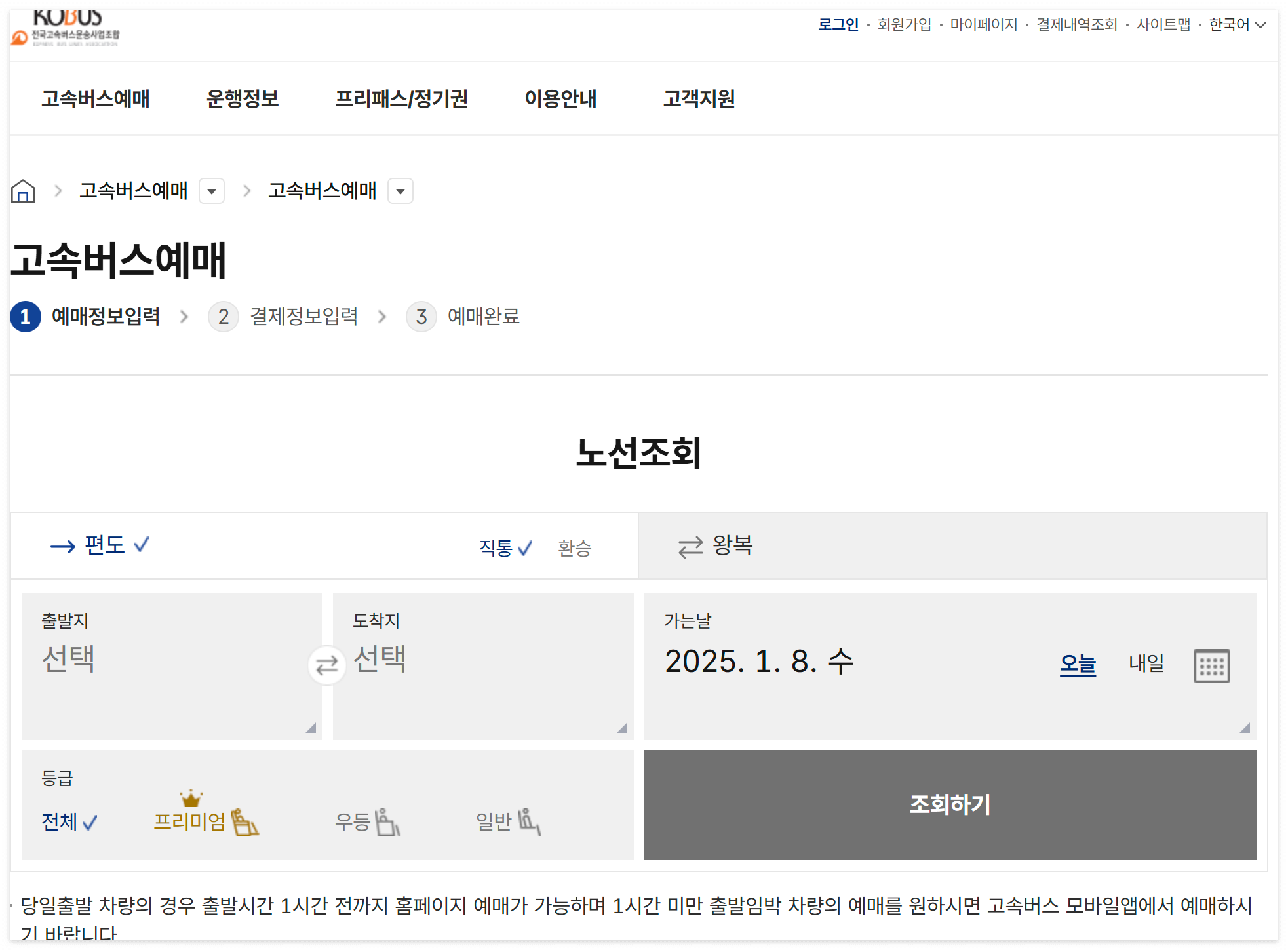
Task: Swap departure and arrival locations
Action: pos(326,665)
